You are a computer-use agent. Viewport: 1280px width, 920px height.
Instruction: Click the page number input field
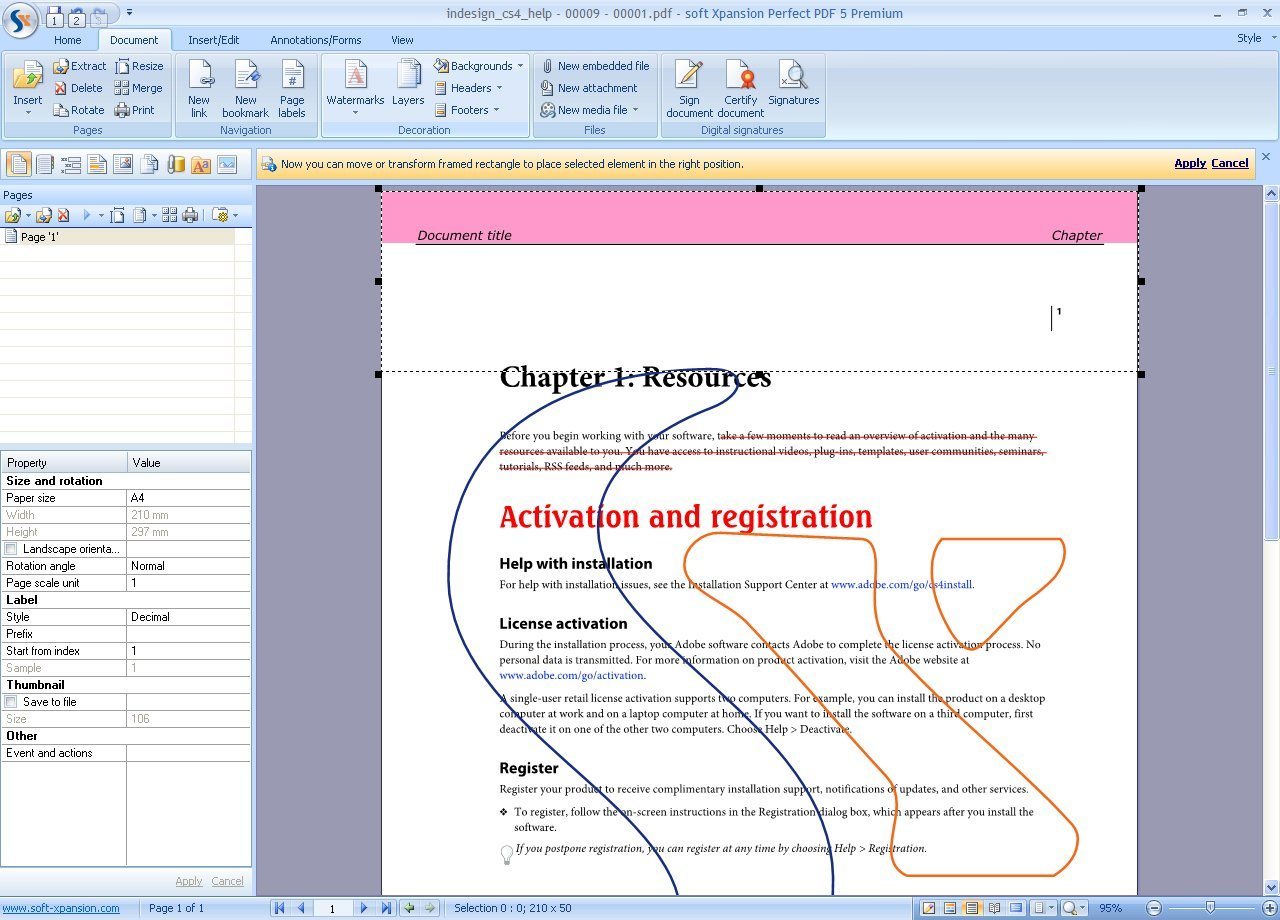[333, 908]
